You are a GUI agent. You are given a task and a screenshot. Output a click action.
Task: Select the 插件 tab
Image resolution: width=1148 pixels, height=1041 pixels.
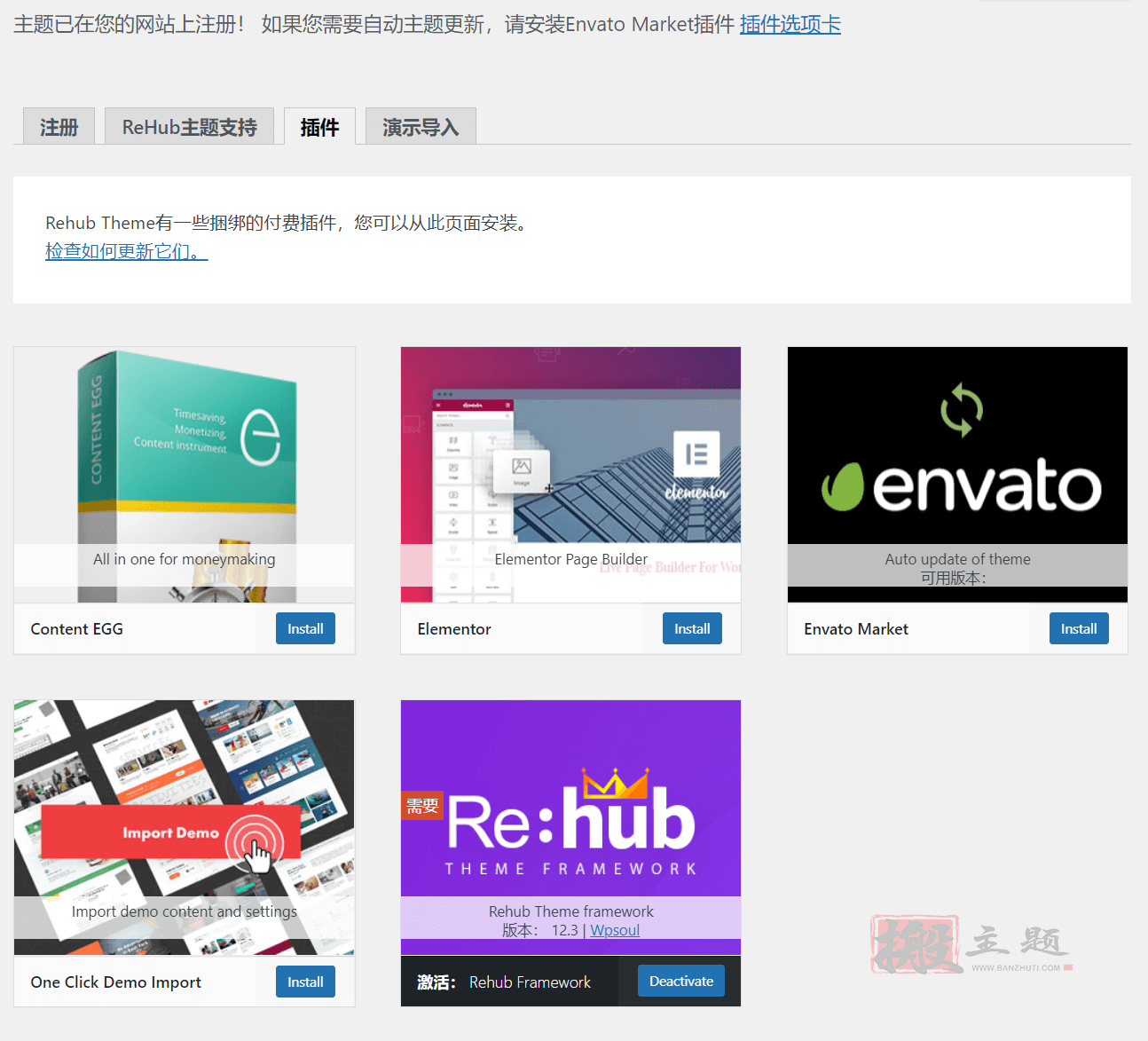coord(320,127)
